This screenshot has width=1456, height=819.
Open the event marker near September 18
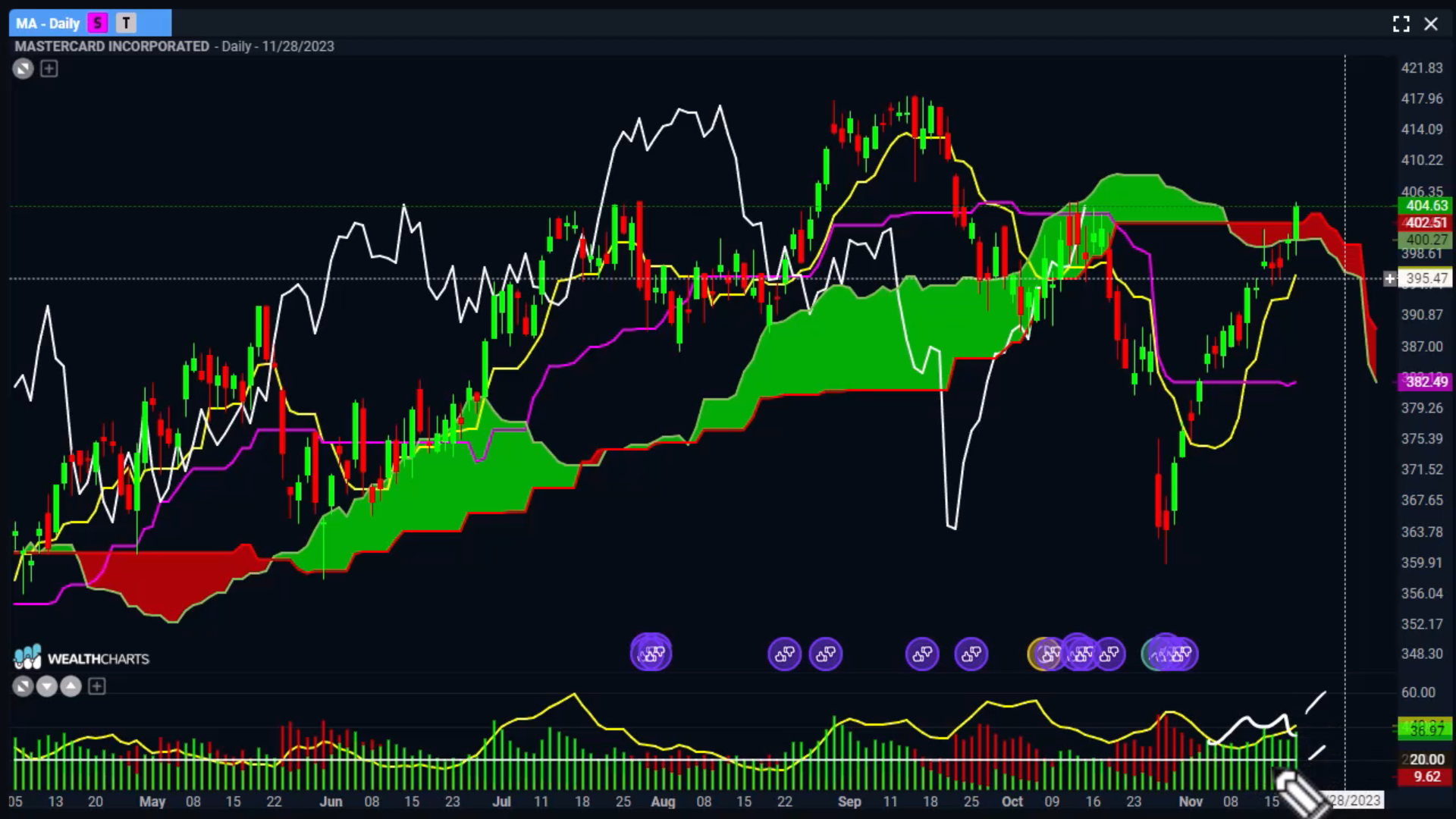pos(922,654)
